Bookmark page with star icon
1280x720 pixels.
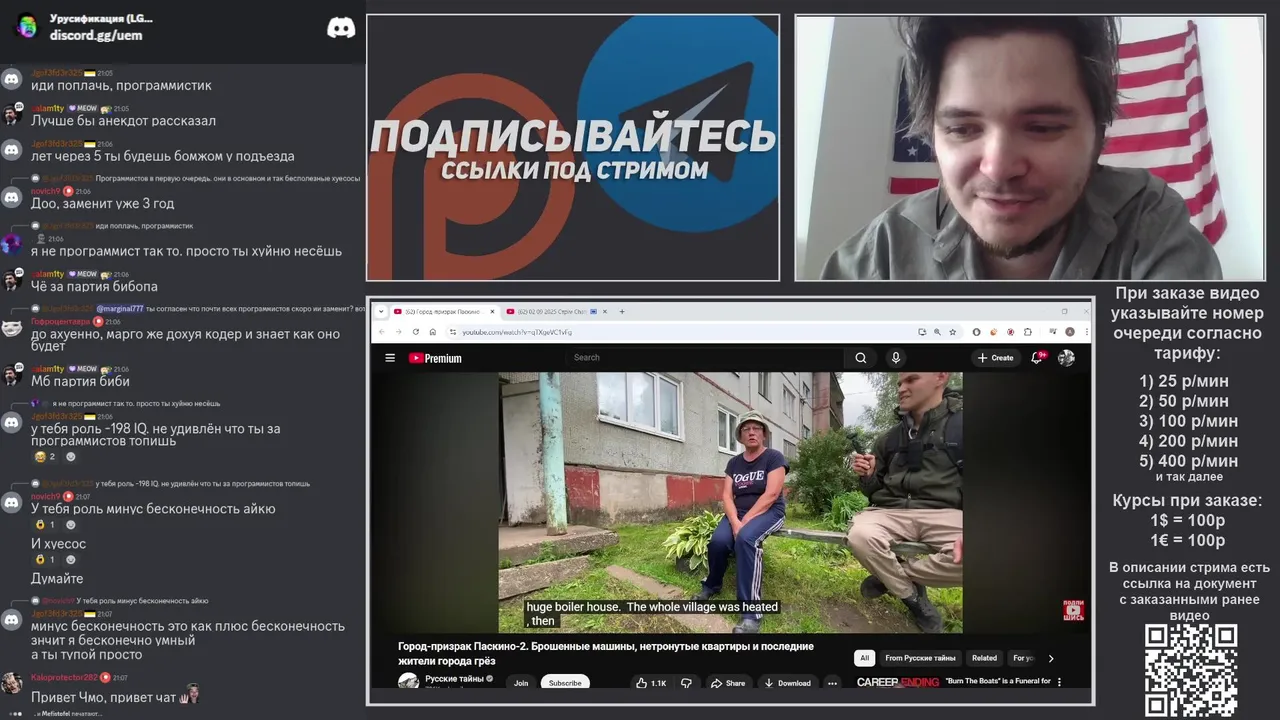953,332
